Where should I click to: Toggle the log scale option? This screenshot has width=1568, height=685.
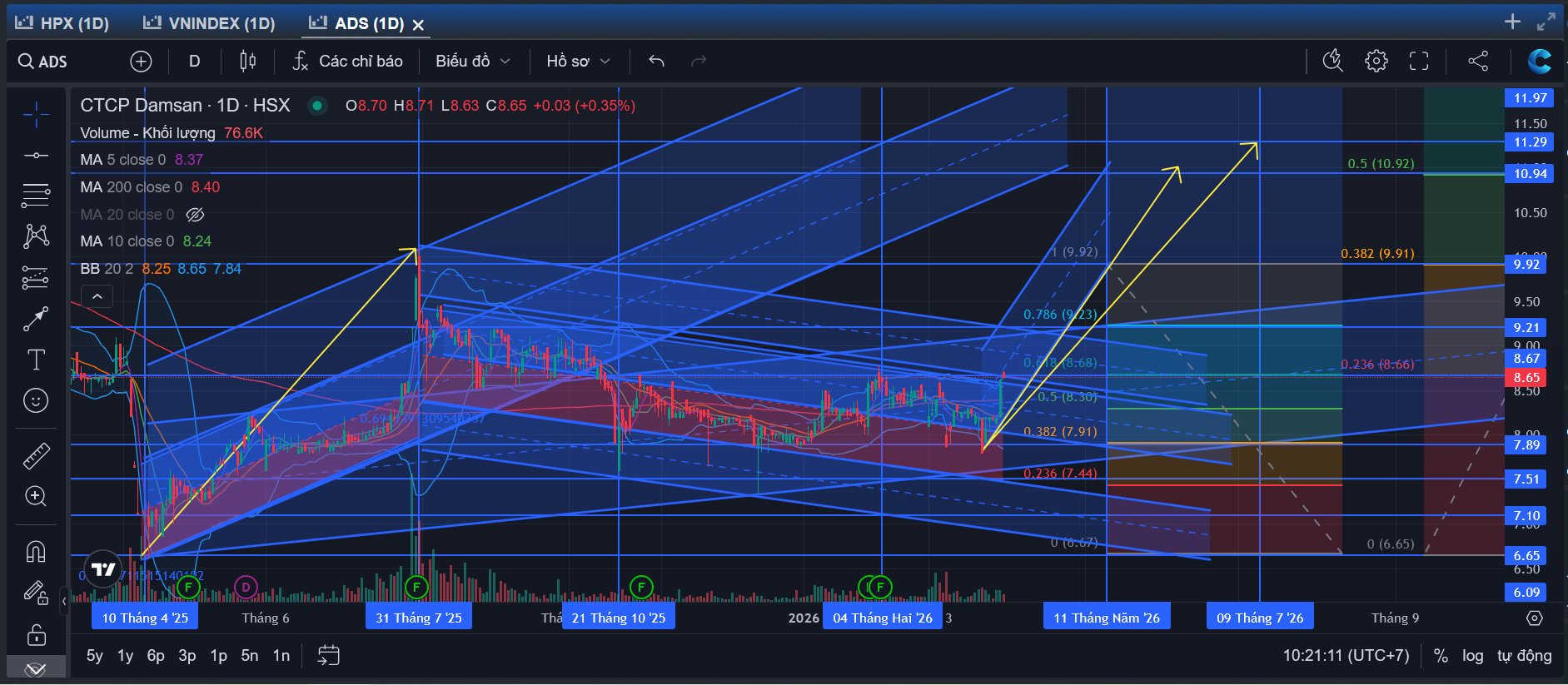[x=1472, y=656]
